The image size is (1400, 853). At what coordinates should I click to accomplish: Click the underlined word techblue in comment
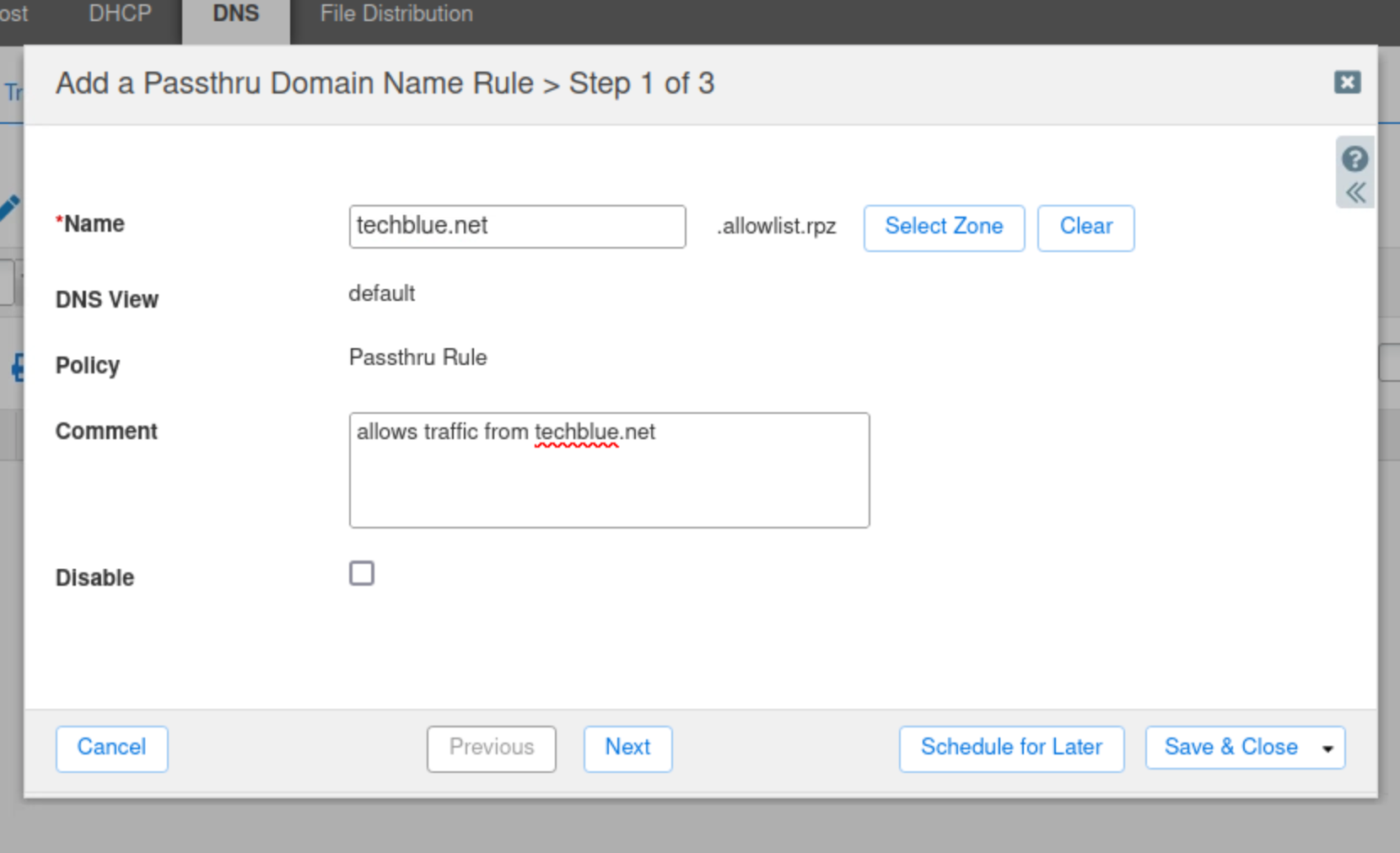[576, 432]
